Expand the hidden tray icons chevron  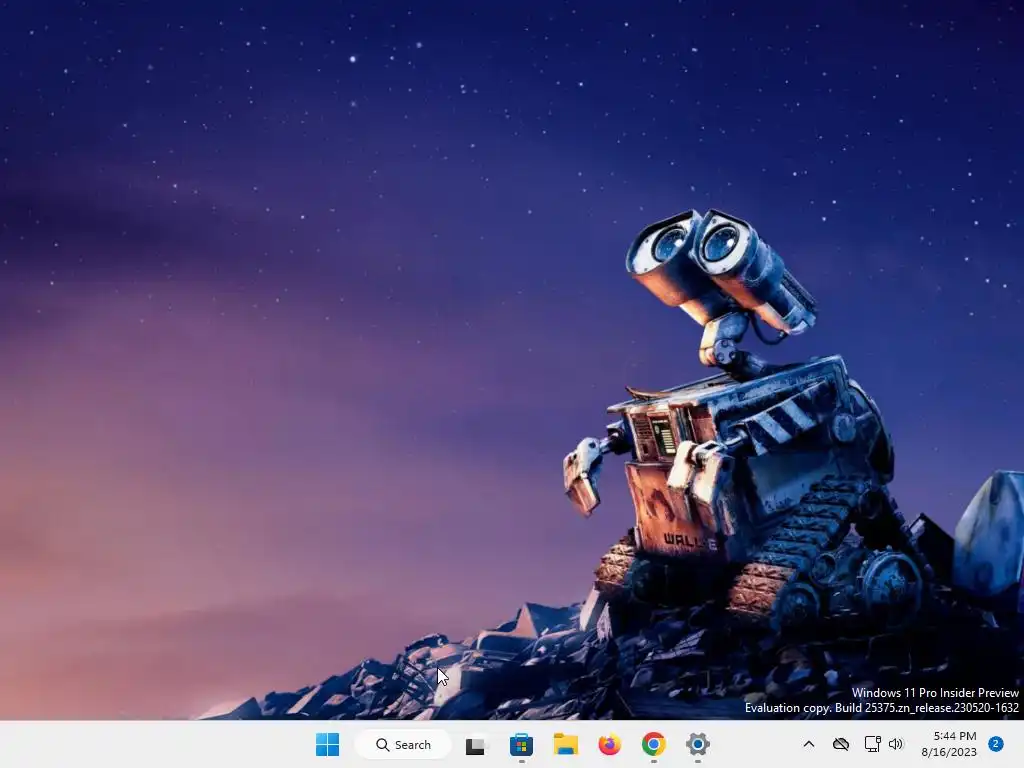808,744
